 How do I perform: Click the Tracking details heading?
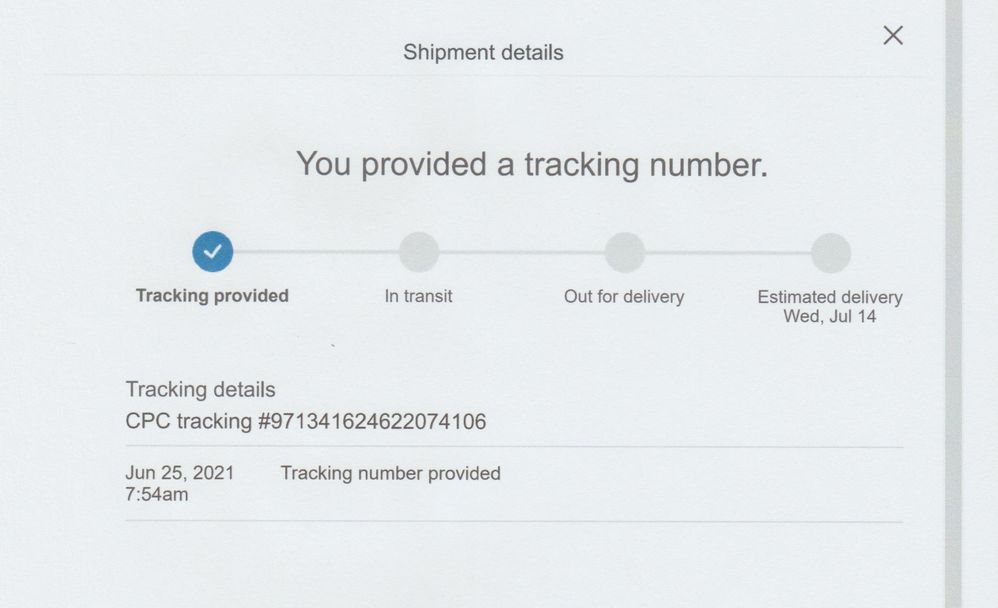point(200,390)
